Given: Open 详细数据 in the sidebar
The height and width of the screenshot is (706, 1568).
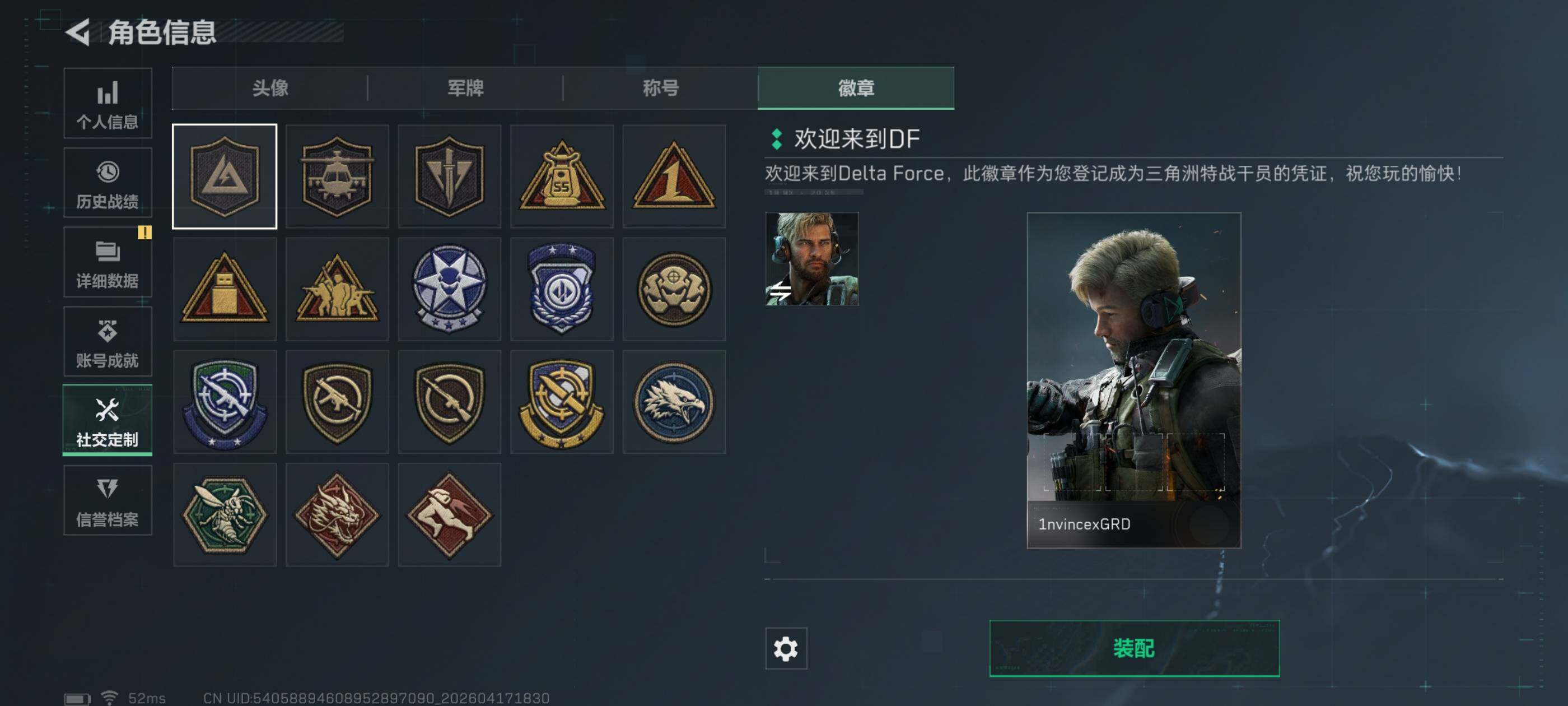Looking at the screenshot, I should pos(108,262).
